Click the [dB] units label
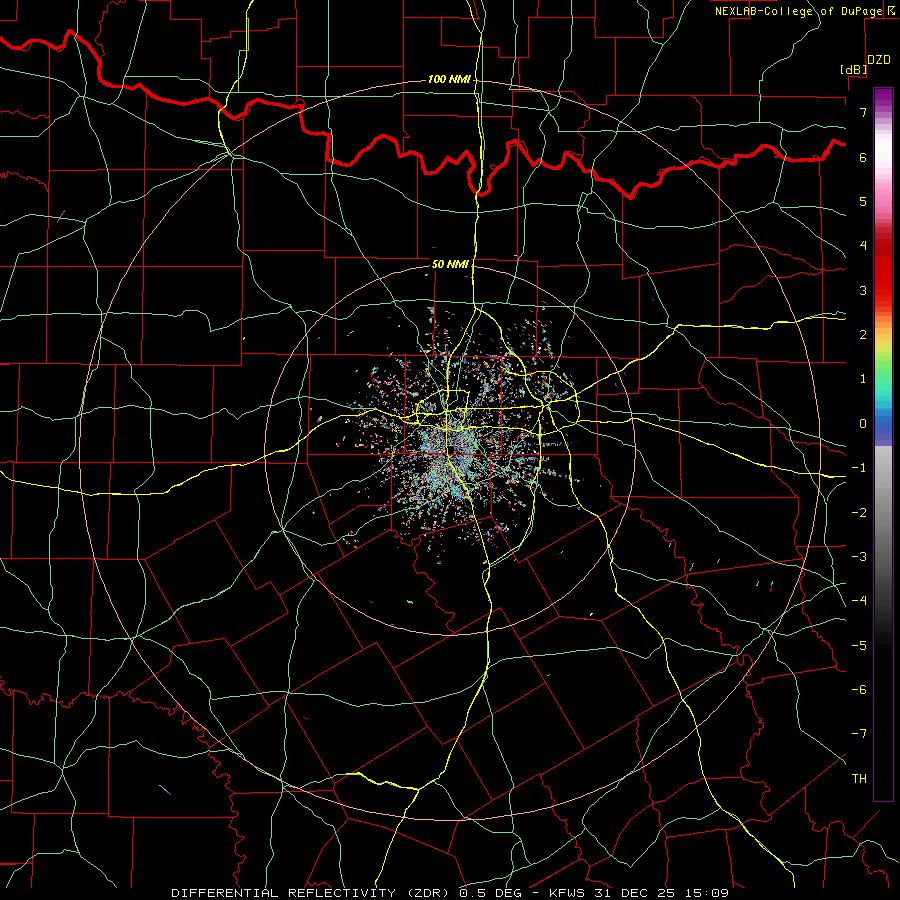The image size is (900, 900). coord(854,69)
